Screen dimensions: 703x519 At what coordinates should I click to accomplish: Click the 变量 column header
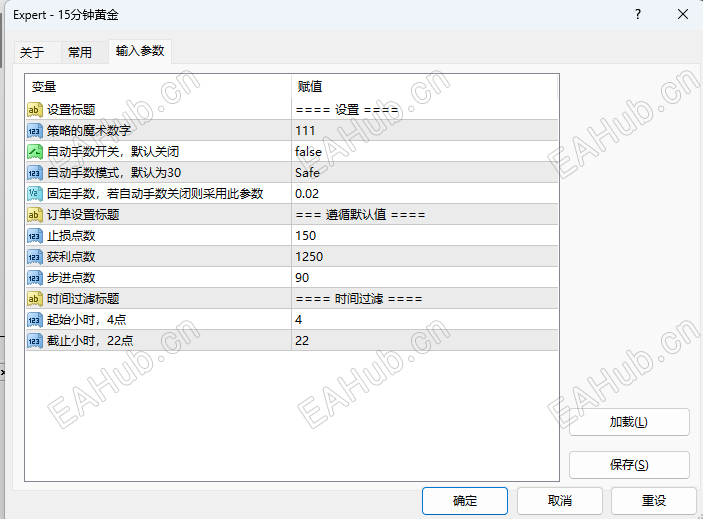coord(158,86)
